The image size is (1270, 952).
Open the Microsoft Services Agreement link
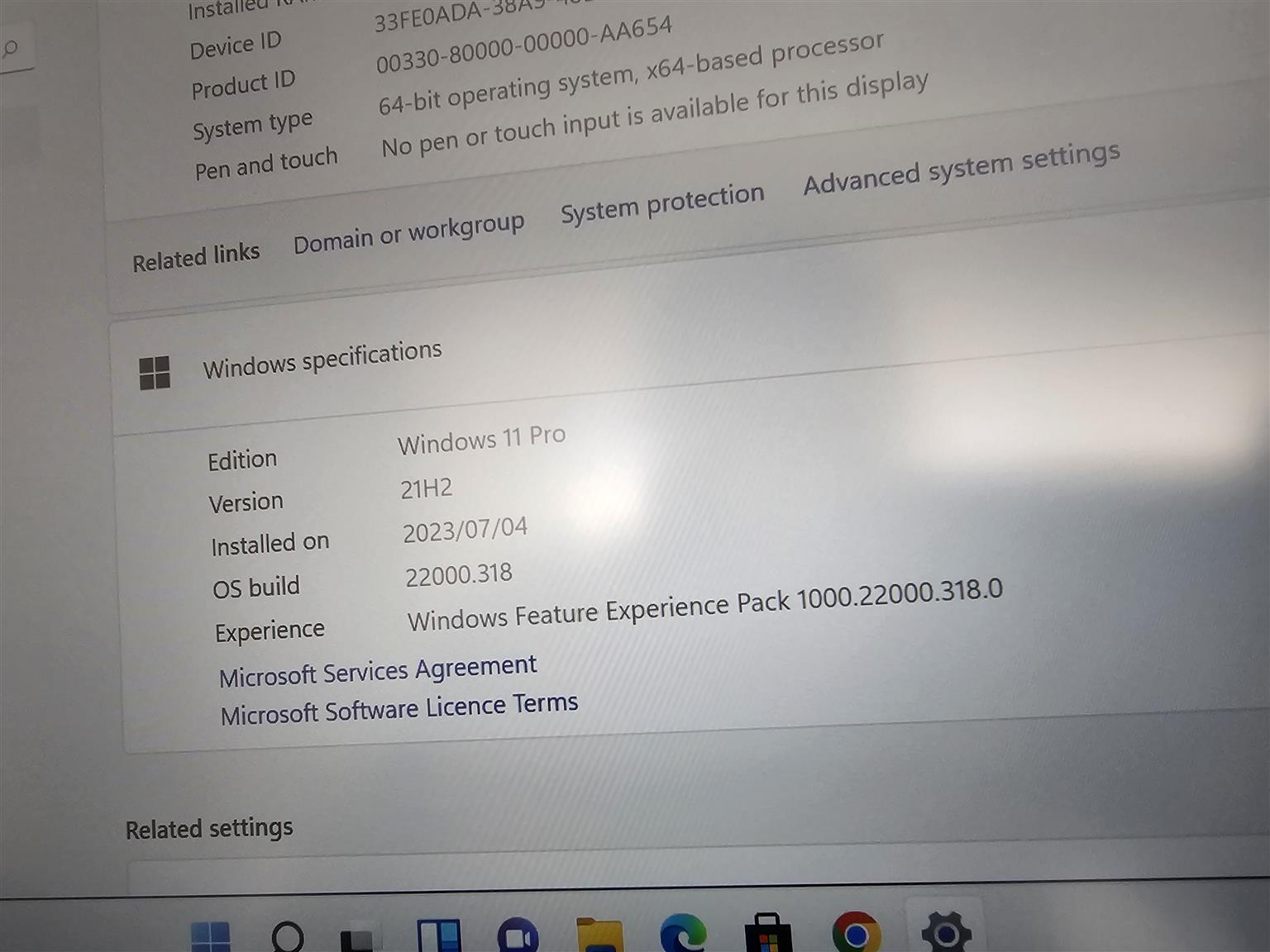(x=378, y=671)
